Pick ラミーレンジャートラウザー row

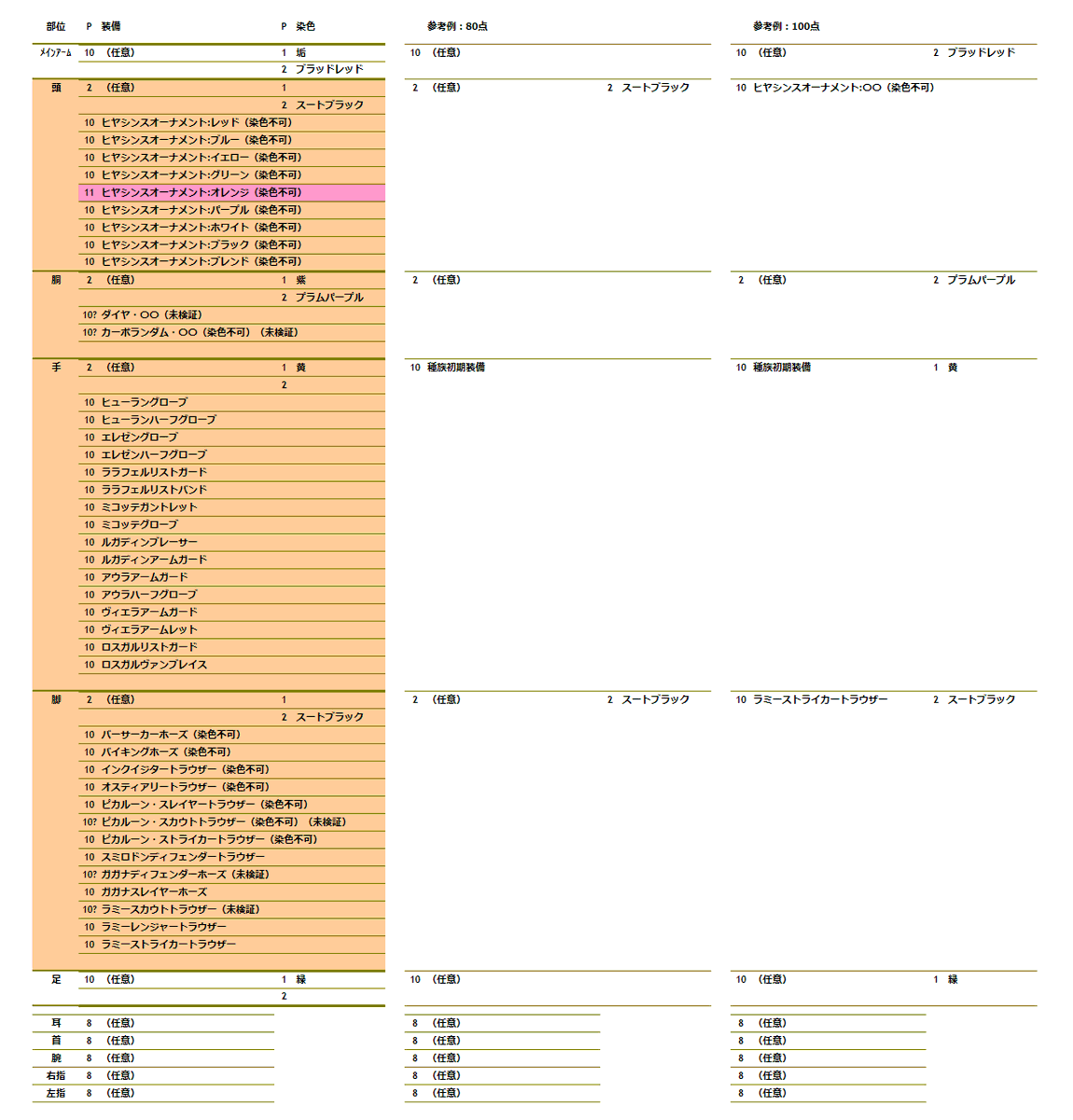click(231, 928)
